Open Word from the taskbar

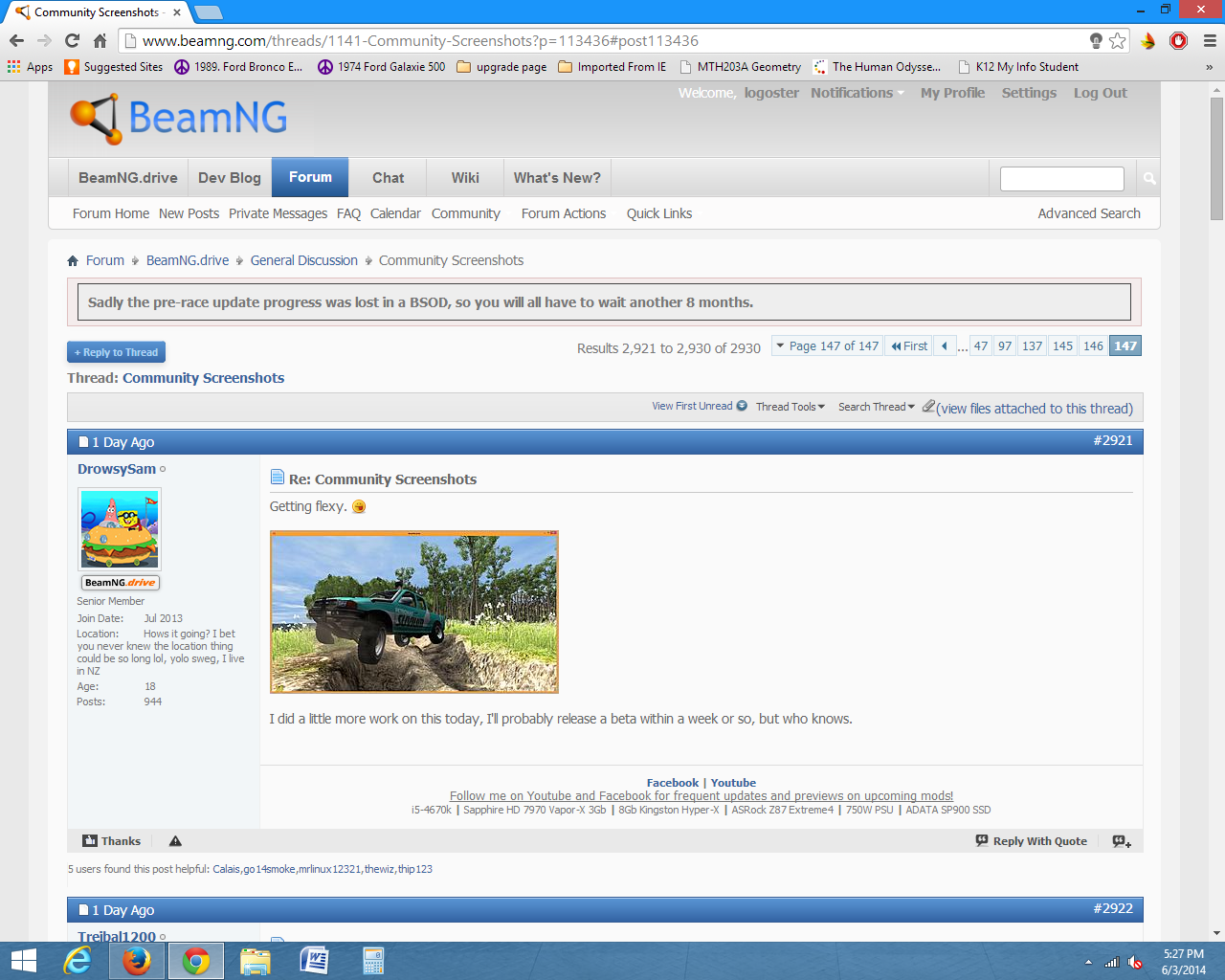pos(314,961)
